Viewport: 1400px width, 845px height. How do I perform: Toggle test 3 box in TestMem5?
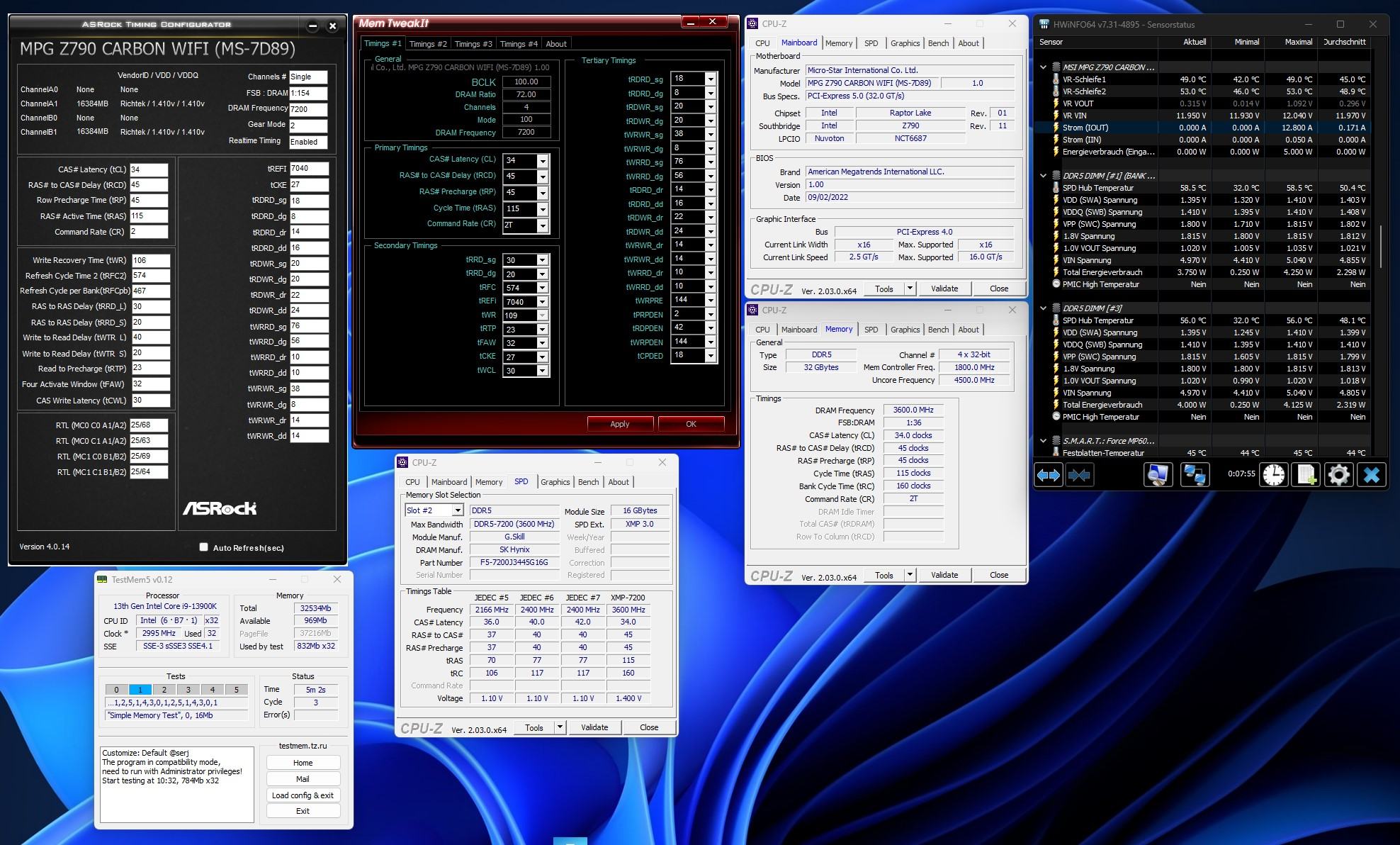(x=188, y=689)
